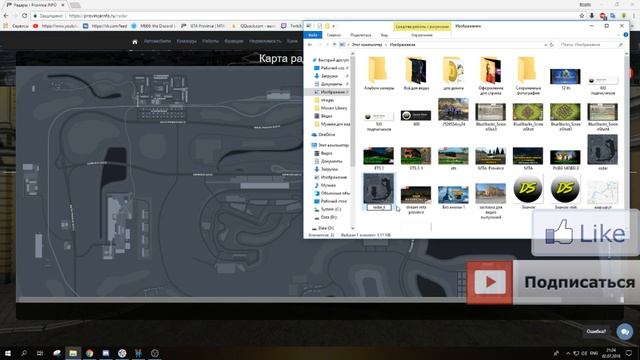Click the Подписаться subscribe button
The height and width of the screenshot is (360, 640).
click(x=553, y=282)
